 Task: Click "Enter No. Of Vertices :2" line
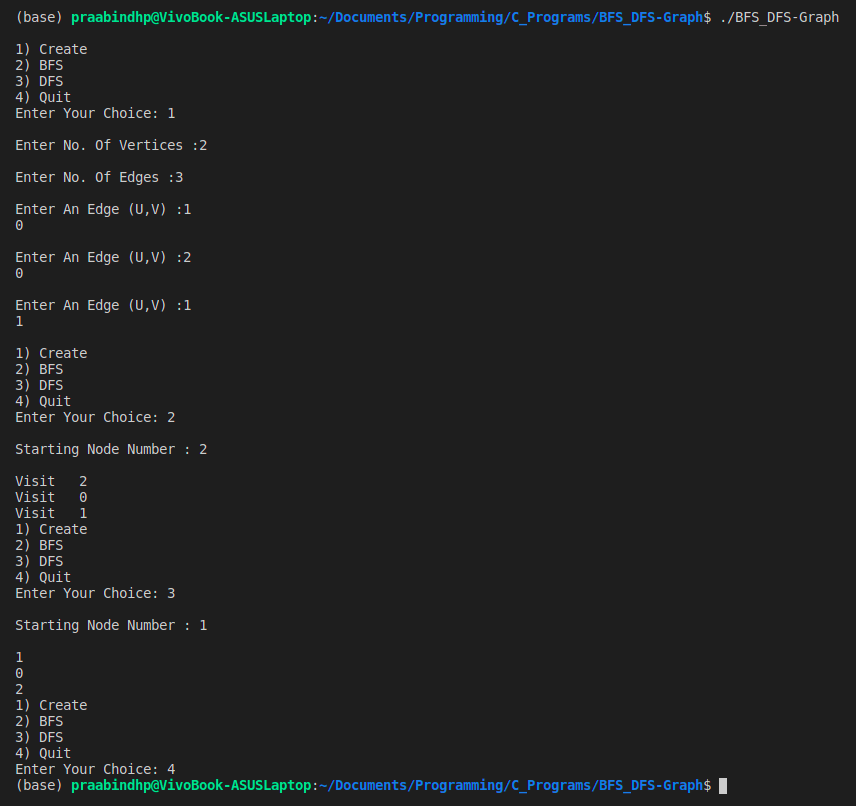click(x=111, y=145)
